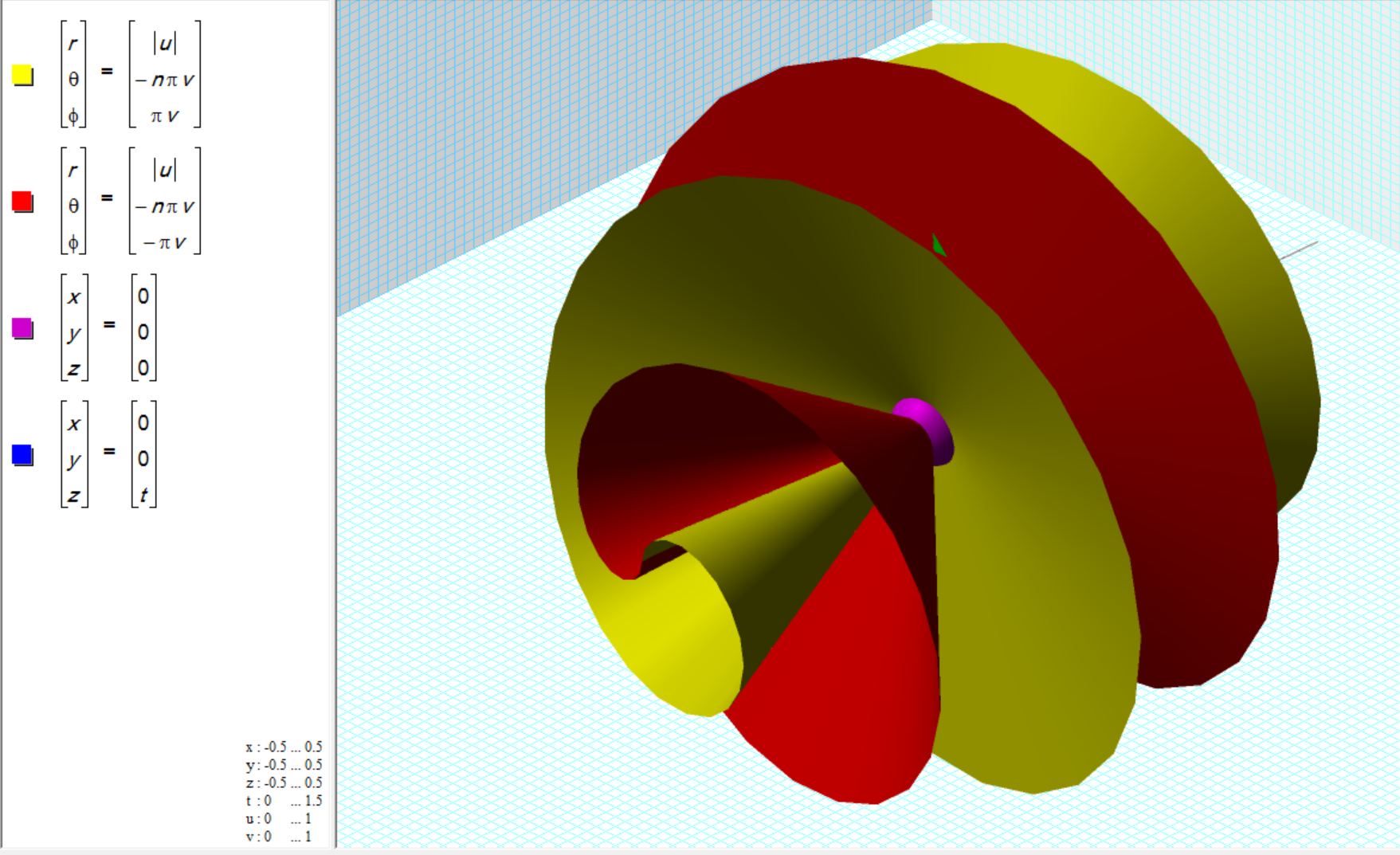1400x855 pixels.
Task: Click the t component of the blue equation
Action: coord(143,495)
